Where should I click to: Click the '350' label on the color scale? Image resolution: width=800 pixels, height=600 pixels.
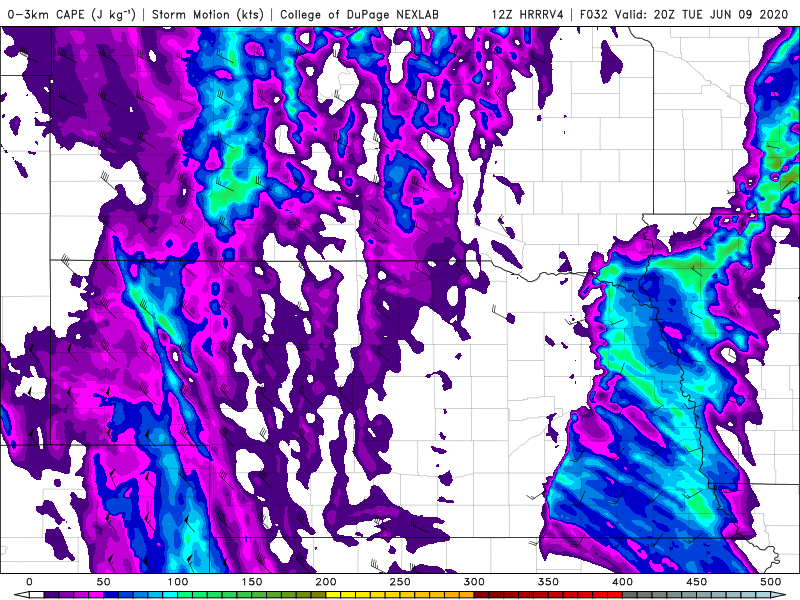(548, 582)
